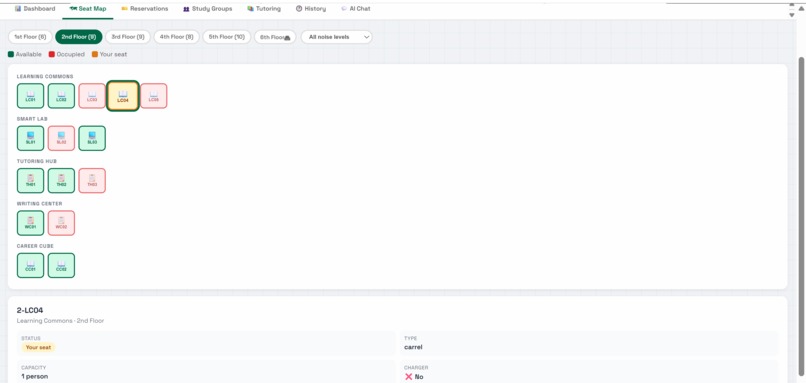Screen dimensions: 806x383
Task: Open the Tutoring tab
Action: tap(264, 9)
